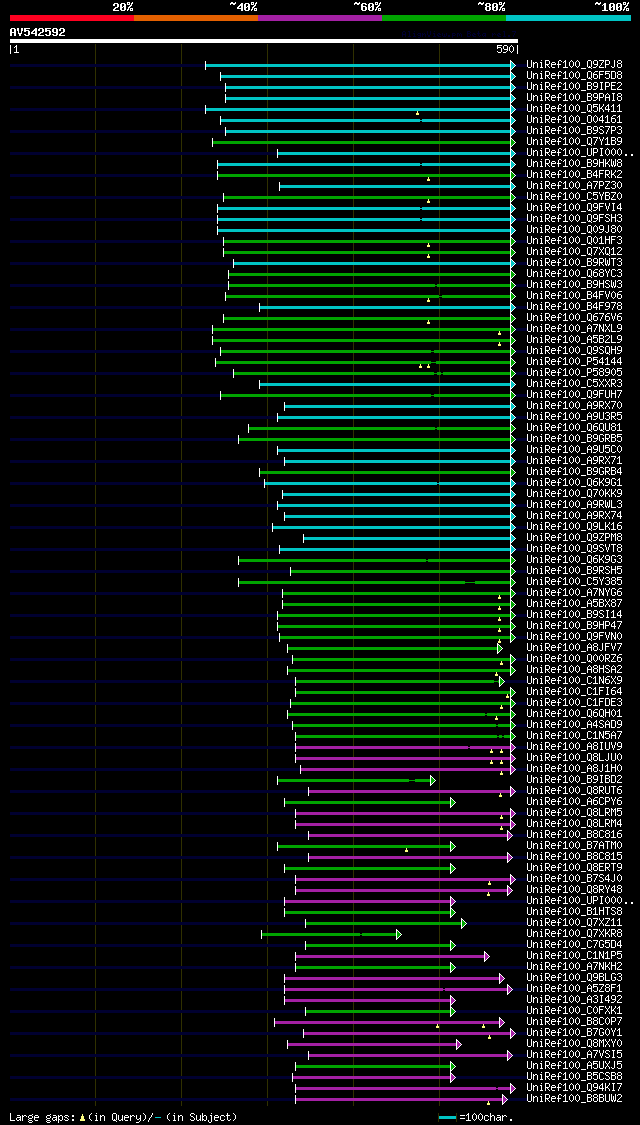Image resolution: width=640 pixels, height=1125 pixels.
Task: Open hit UniRef100_A8IUV9
Action: 574,747
